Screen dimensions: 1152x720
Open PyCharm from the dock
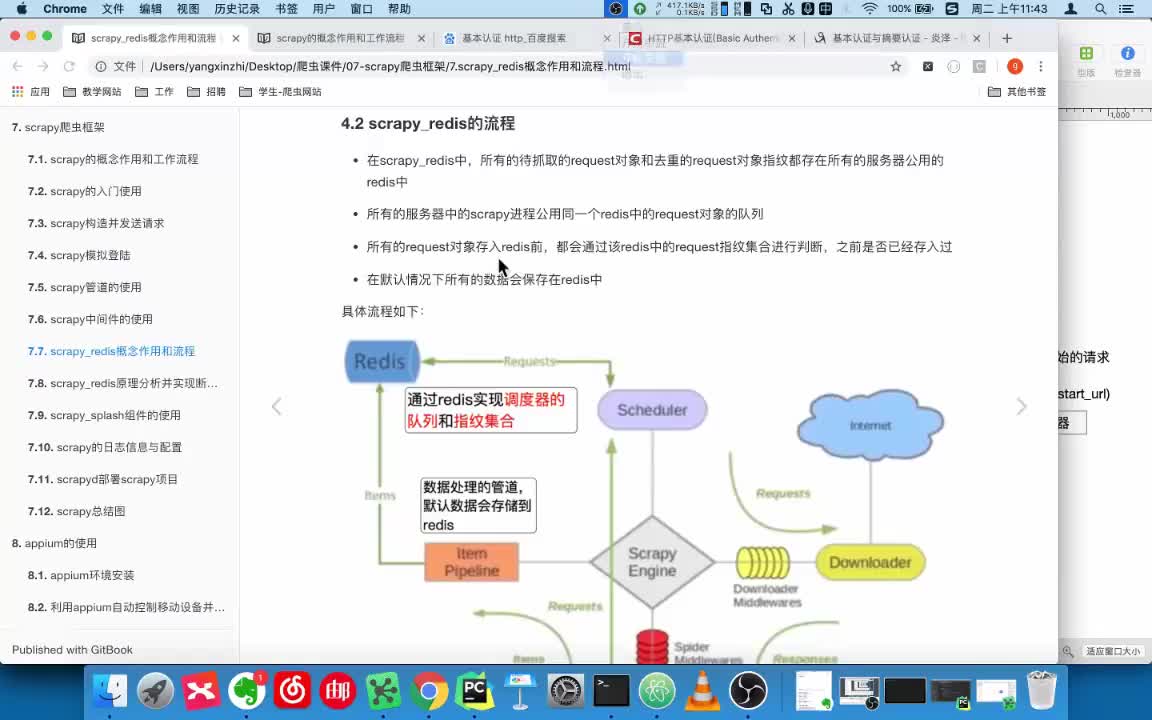(475, 691)
